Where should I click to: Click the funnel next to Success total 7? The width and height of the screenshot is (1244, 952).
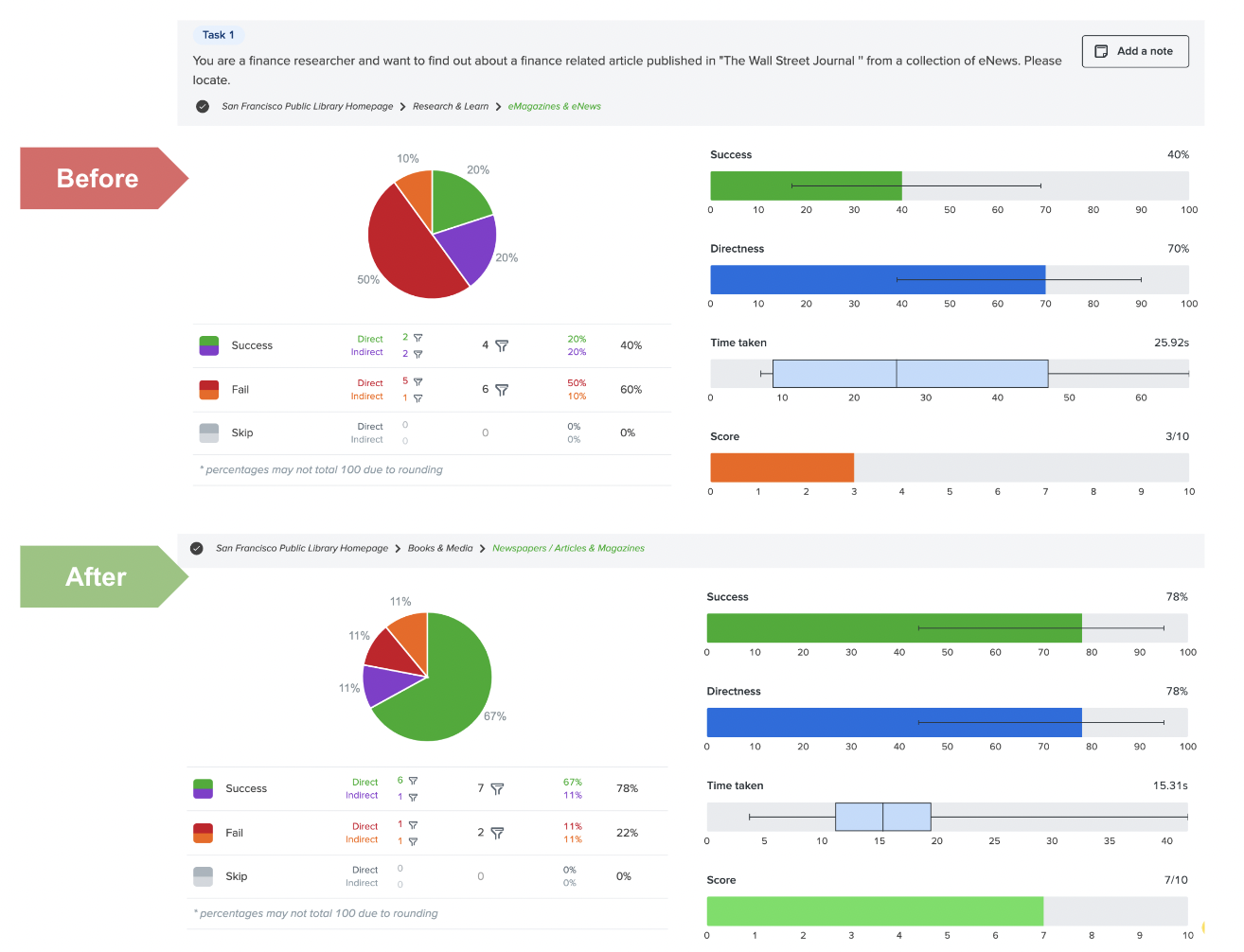tap(496, 788)
